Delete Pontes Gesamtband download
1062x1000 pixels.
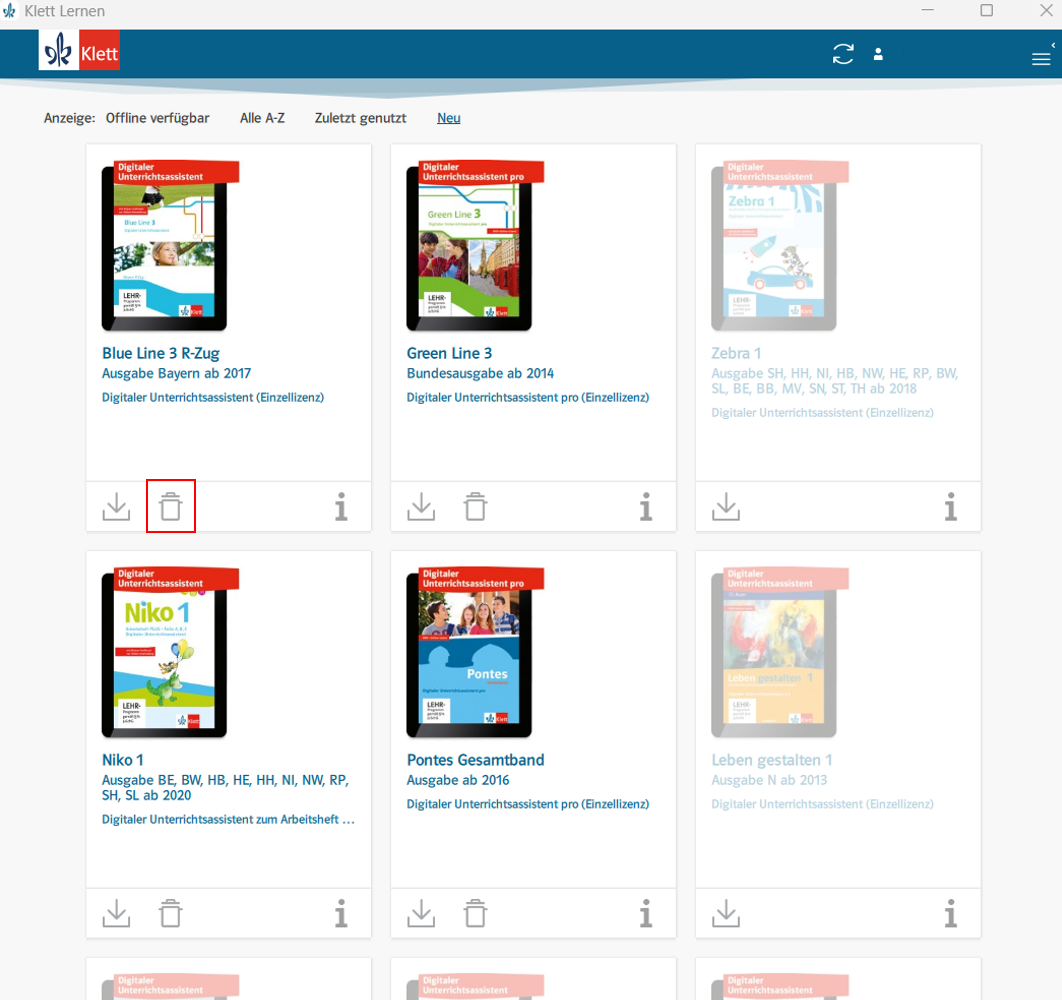(x=475, y=913)
